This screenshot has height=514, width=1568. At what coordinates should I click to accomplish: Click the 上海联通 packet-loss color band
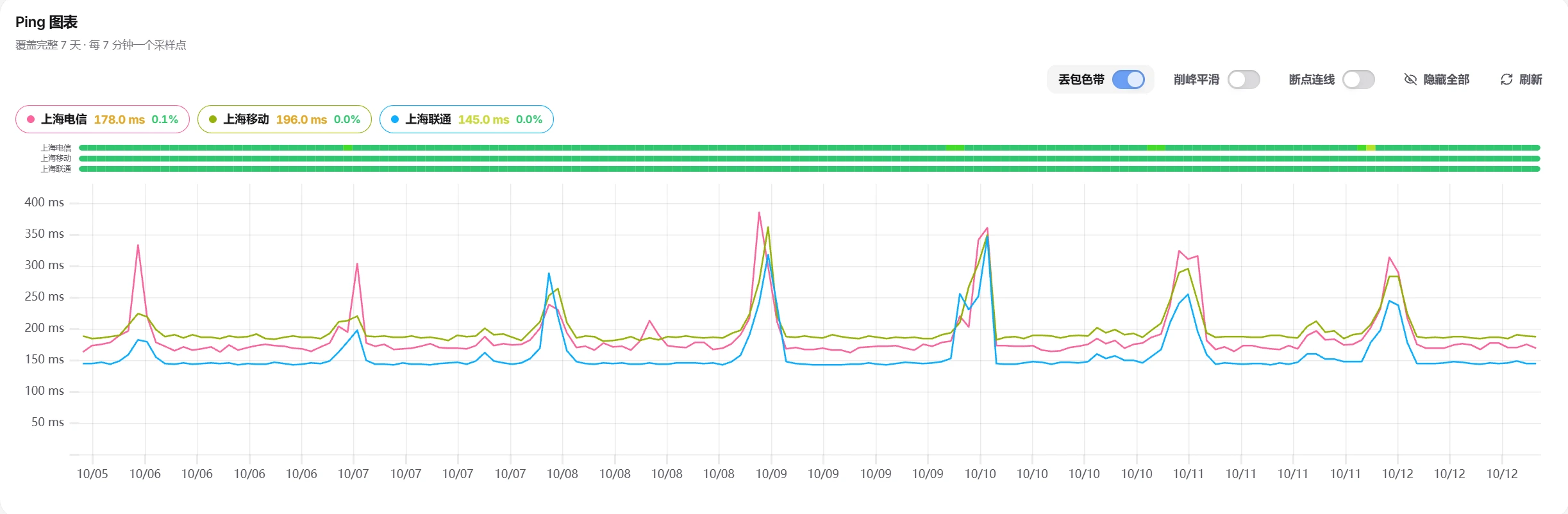(x=809, y=169)
